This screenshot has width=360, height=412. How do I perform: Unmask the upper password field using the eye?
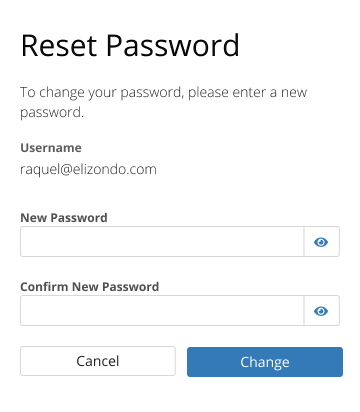tap(322, 242)
